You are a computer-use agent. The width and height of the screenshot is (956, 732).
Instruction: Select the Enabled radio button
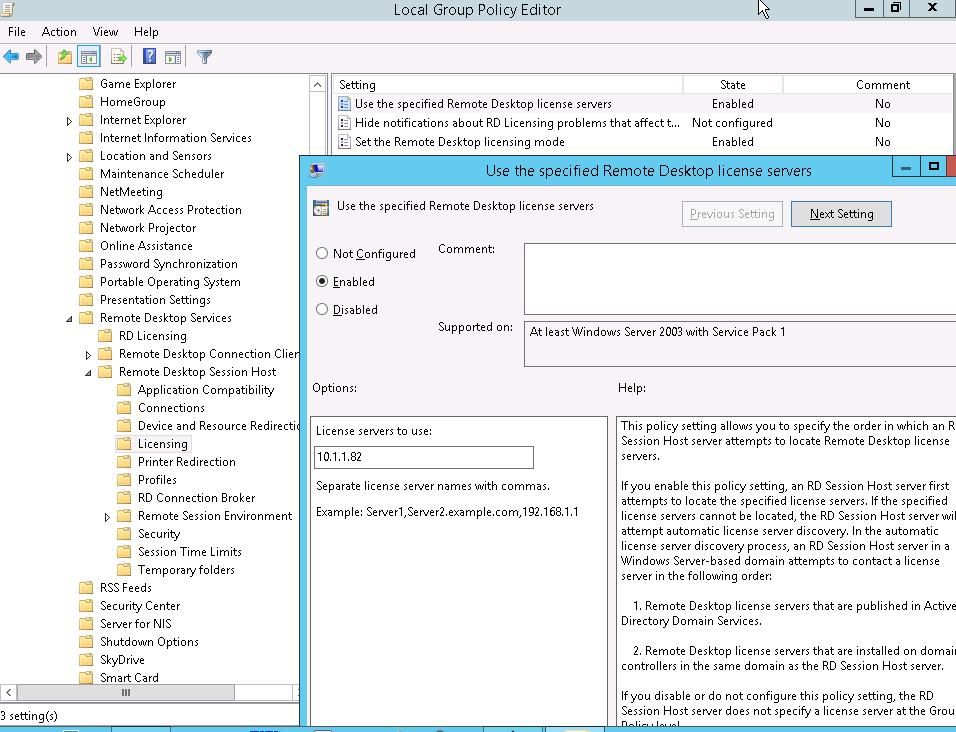tap(322, 282)
